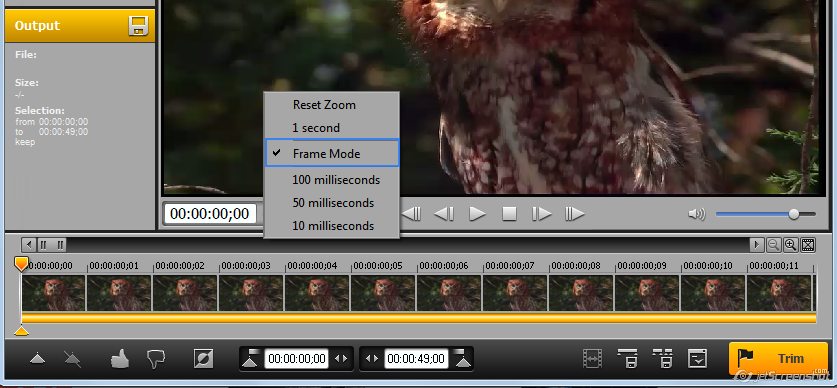Viewport: 837px width, 388px height.
Task: Select frame thumbnail at 00:00:00;02
Action: (x=185, y=292)
